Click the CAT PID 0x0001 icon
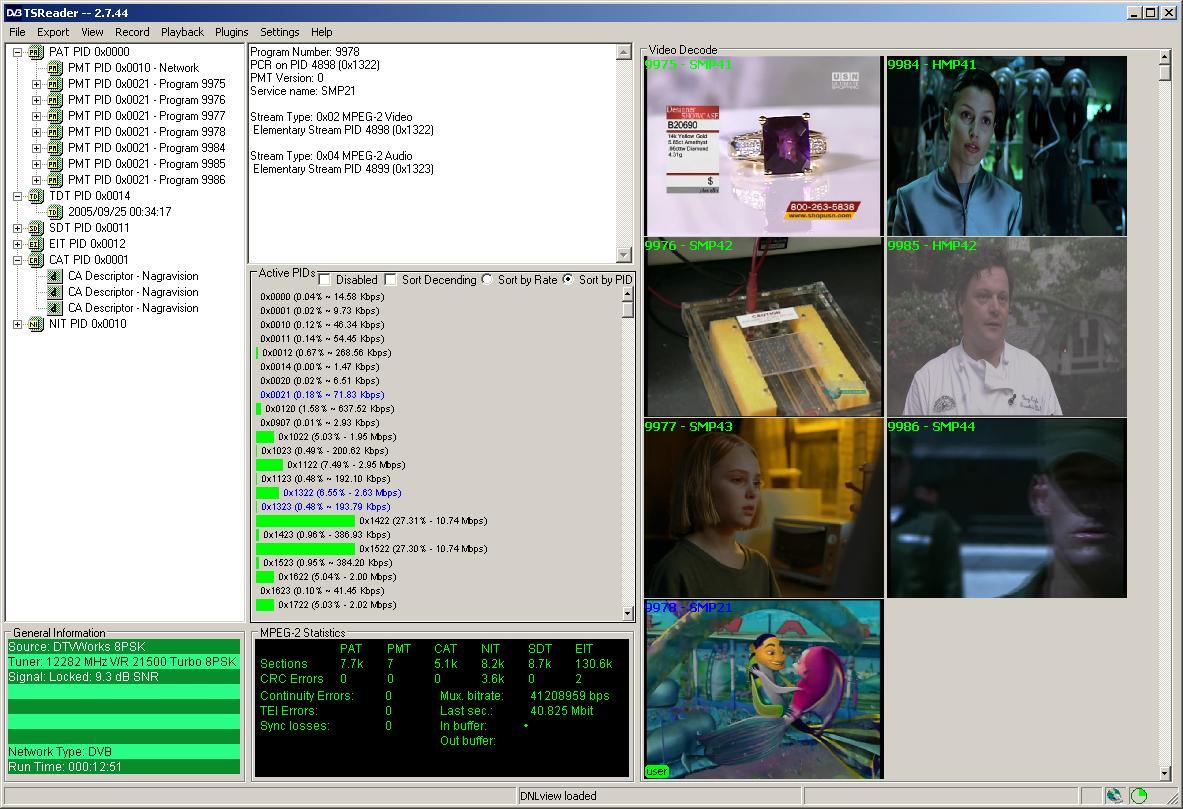This screenshot has width=1183, height=809. tap(35, 260)
